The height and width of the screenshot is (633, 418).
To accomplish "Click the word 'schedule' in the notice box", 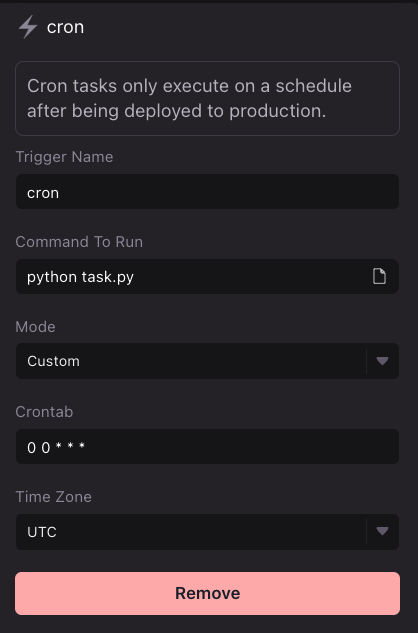I will 313,86.
